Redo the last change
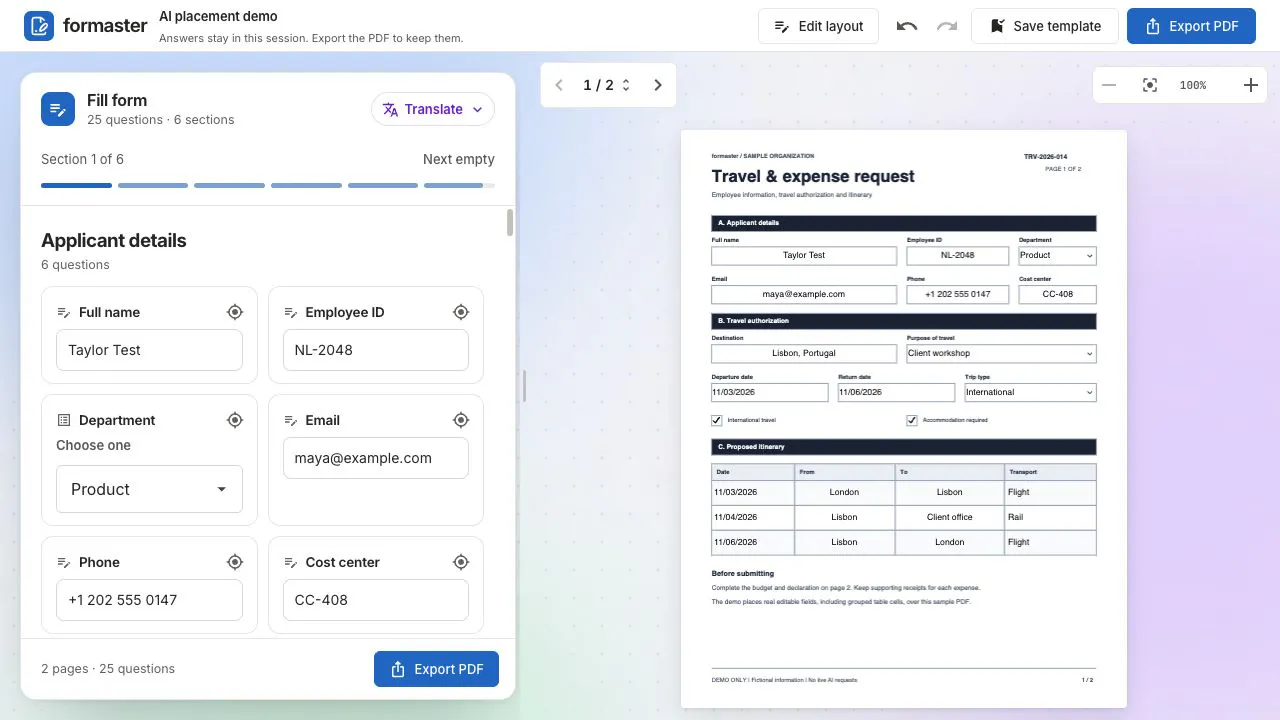 click(x=947, y=26)
